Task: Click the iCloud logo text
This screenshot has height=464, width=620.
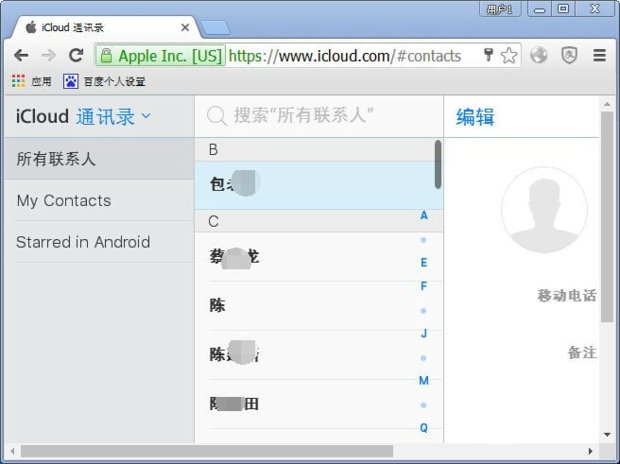Action: click(42, 117)
